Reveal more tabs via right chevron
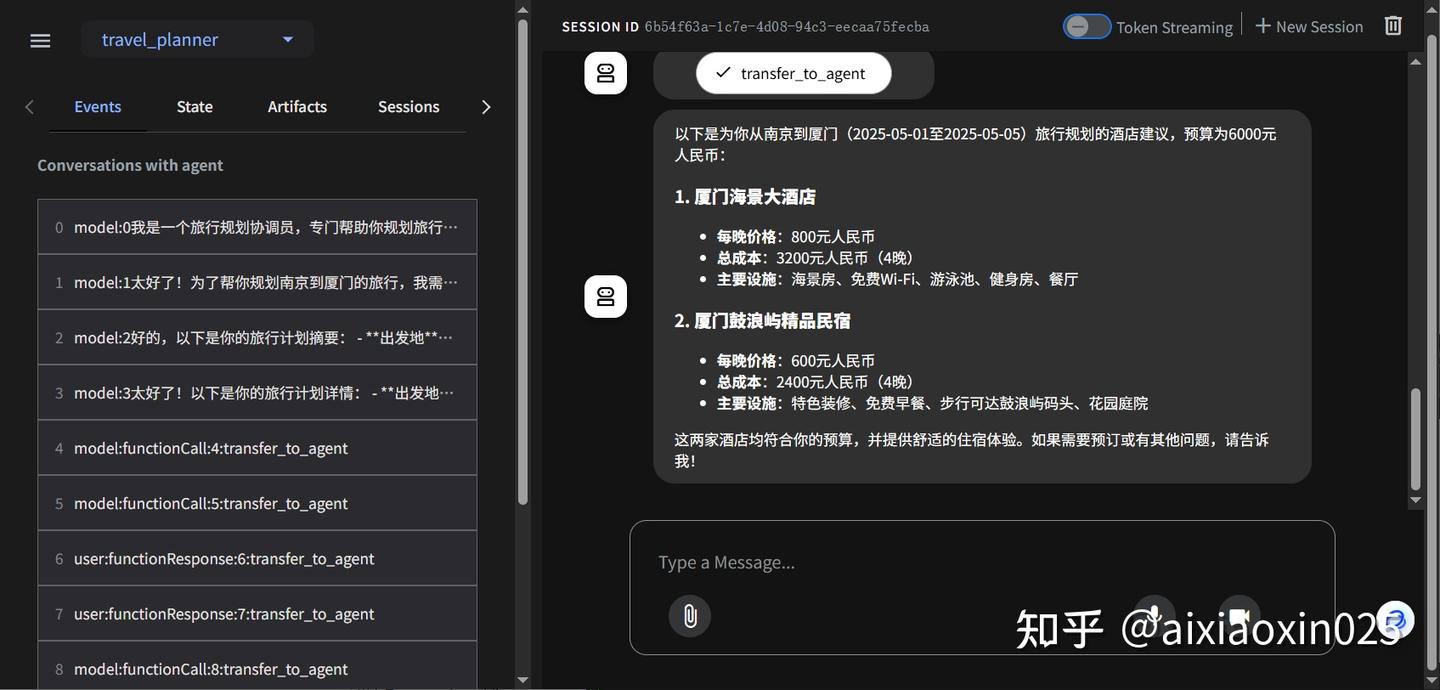The height and width of the screenshot is (690, 1440). pyautogui.click(x=486, y=106)
